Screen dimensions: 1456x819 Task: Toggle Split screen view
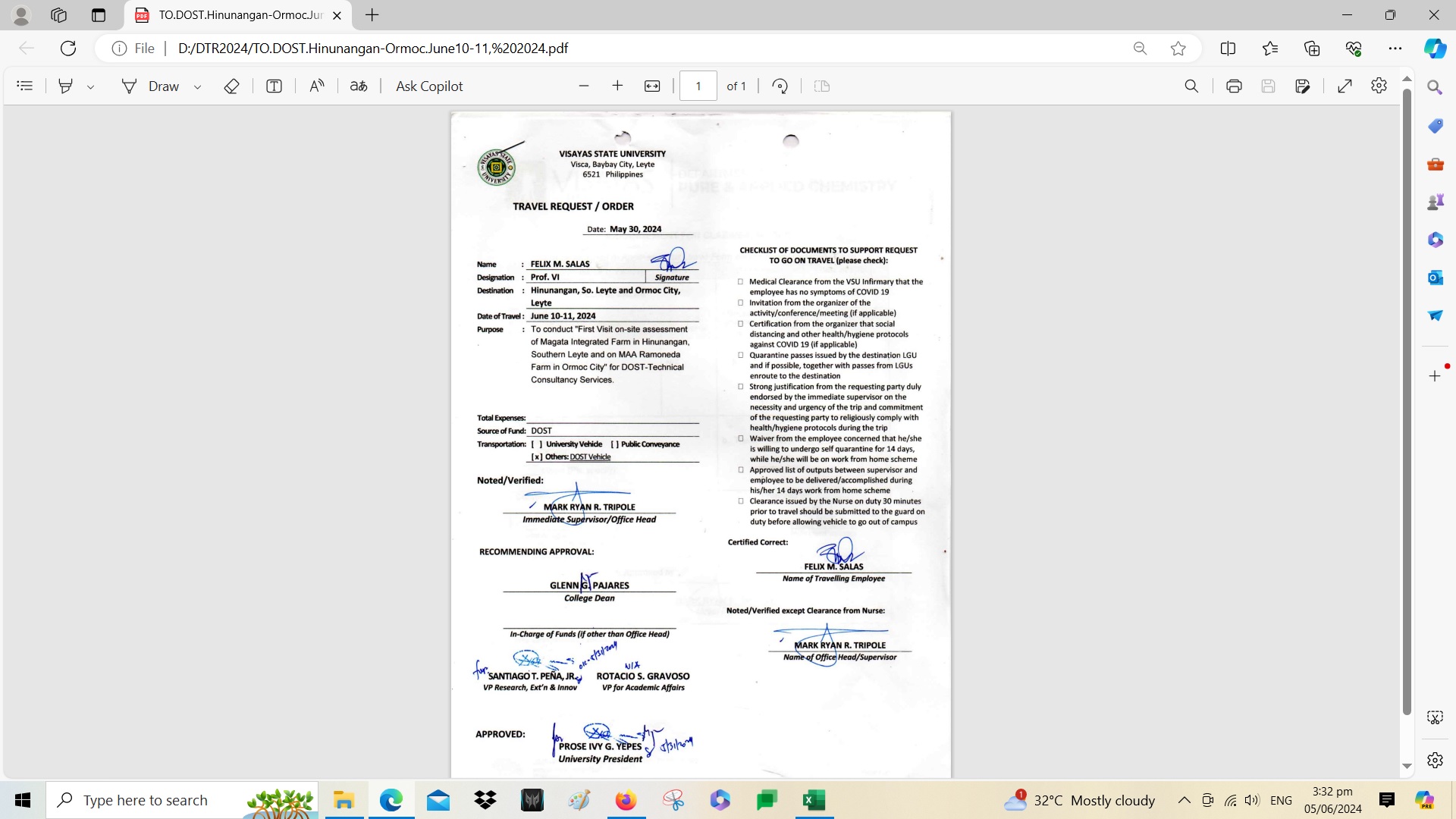1228,49
